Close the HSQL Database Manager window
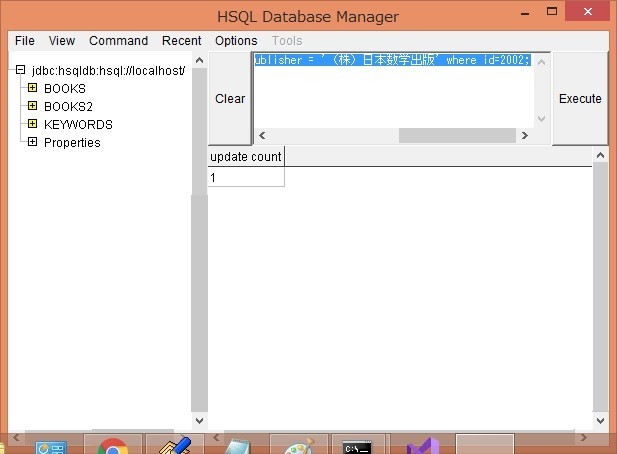This screenshot has height=454, width=617. click(x=587, y=11)
